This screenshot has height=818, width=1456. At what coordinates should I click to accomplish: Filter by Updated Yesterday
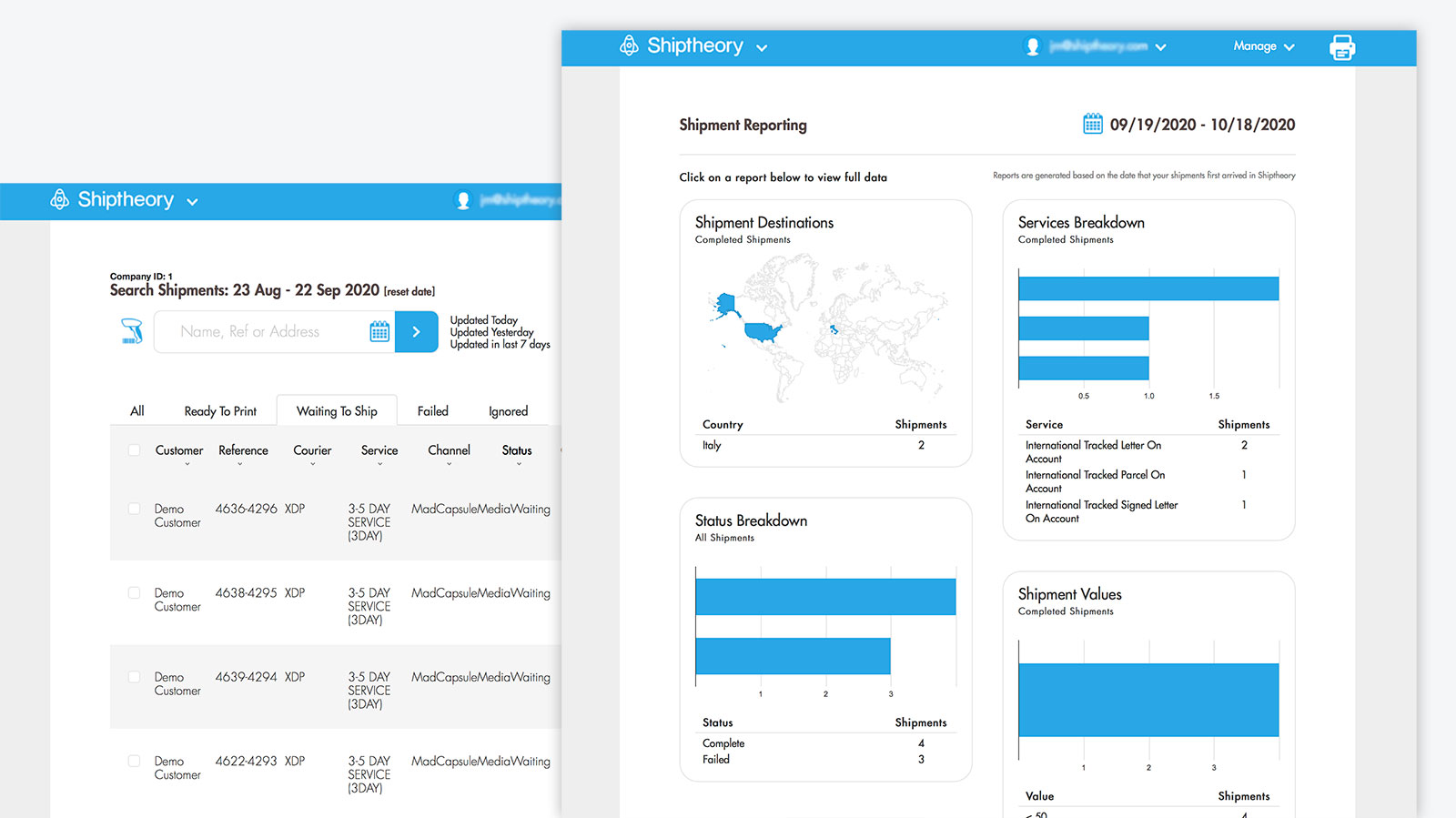(491, 332)
